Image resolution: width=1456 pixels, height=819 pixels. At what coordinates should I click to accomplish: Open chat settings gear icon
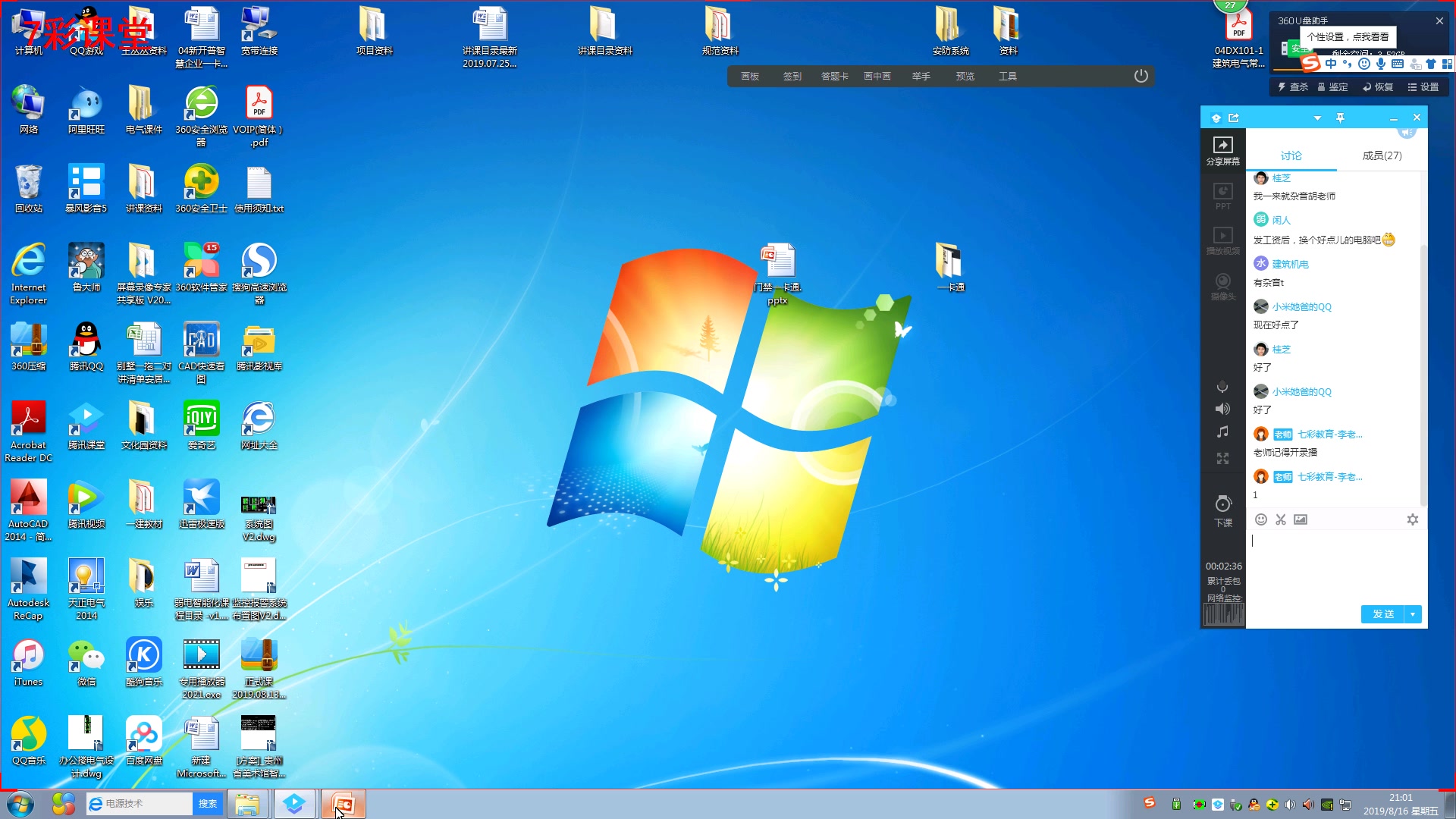pos(1412,519)
